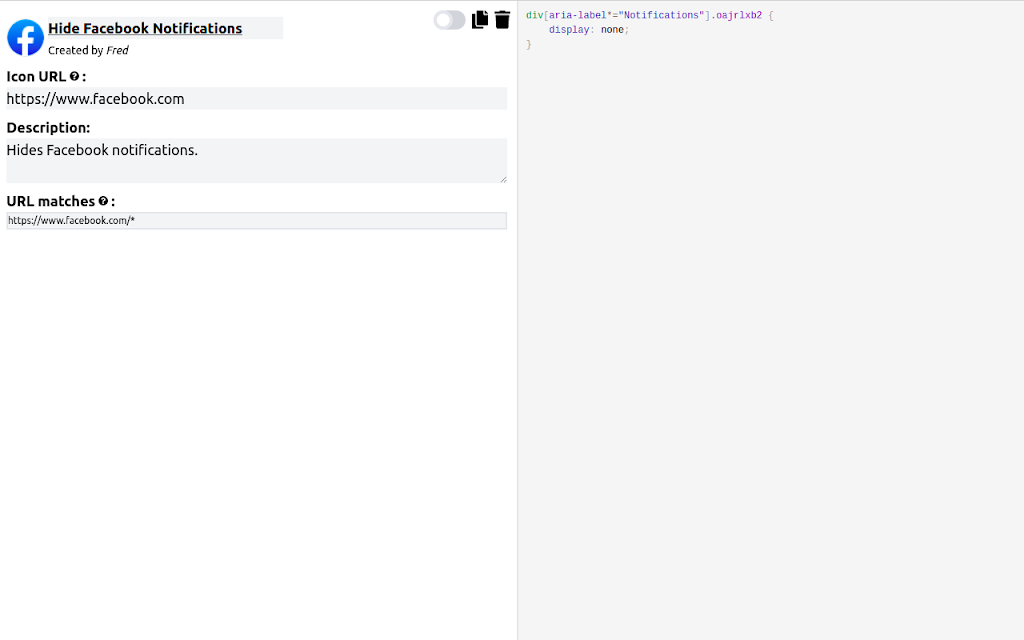This screenshot has width=1024, height=640.
Task: Click the 'Description:' label
Action: coord(48,128)
